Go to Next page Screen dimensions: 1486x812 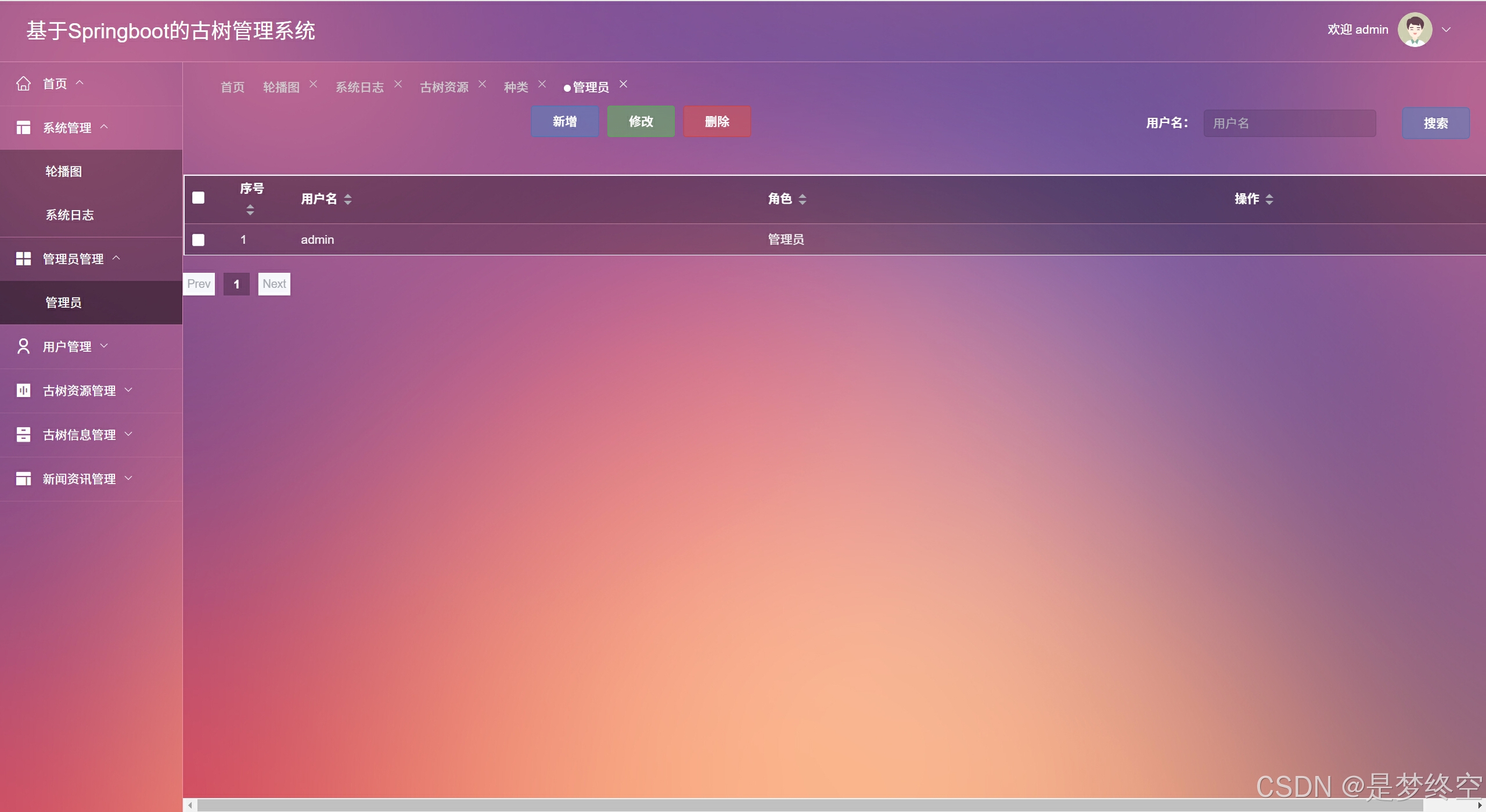tap(274, 284)
